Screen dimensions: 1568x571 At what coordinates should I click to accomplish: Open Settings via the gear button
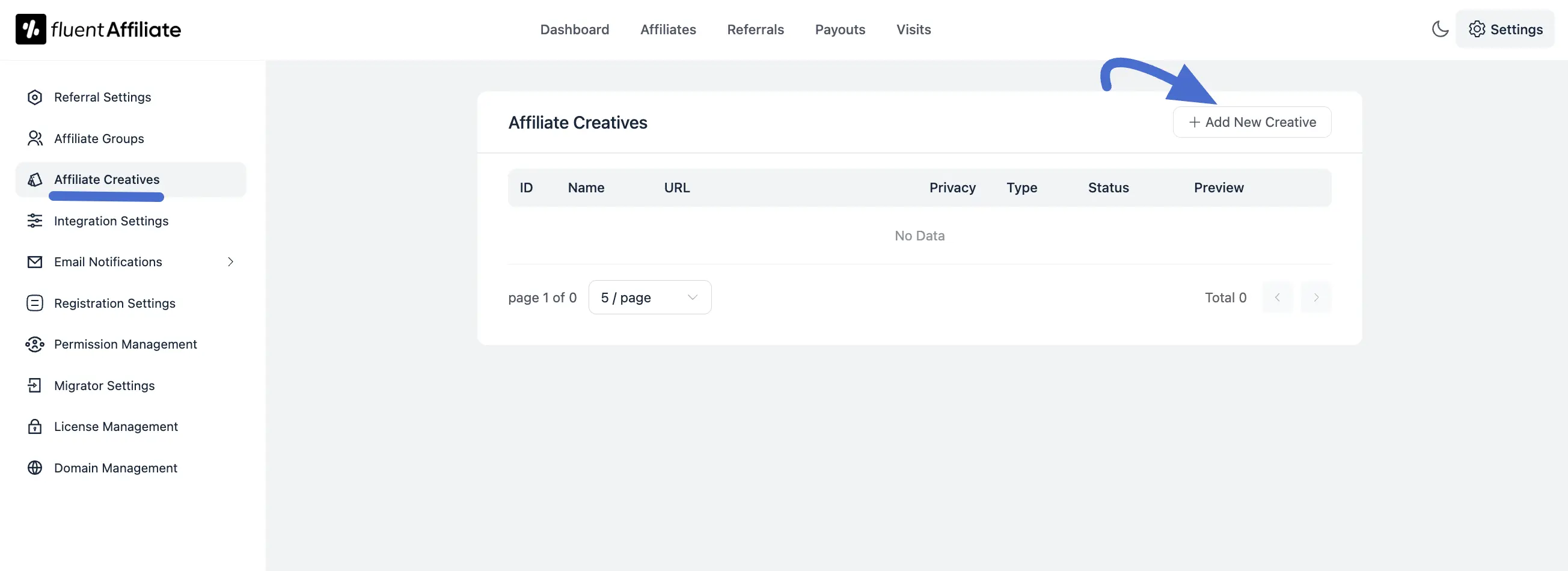(1505, 29)
